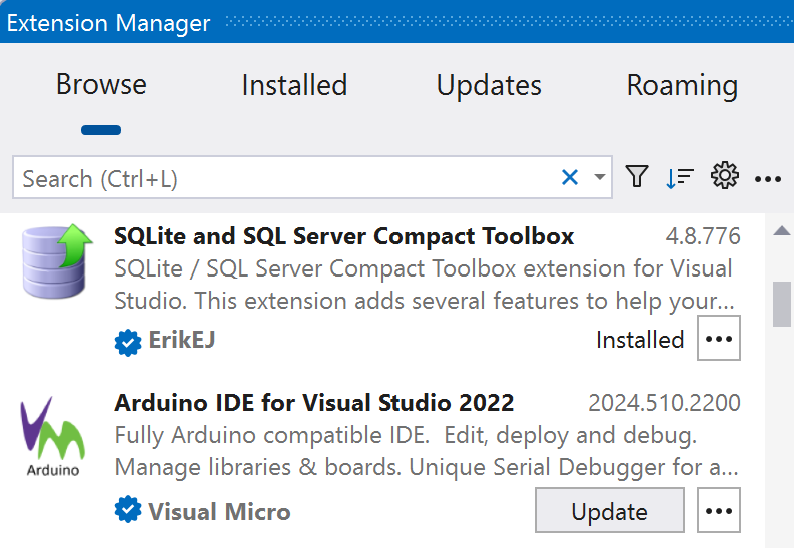This screenshot has height=548, width=794.
Task: Click Visual Micro verified publisher badge
Action: coord(128,512)
